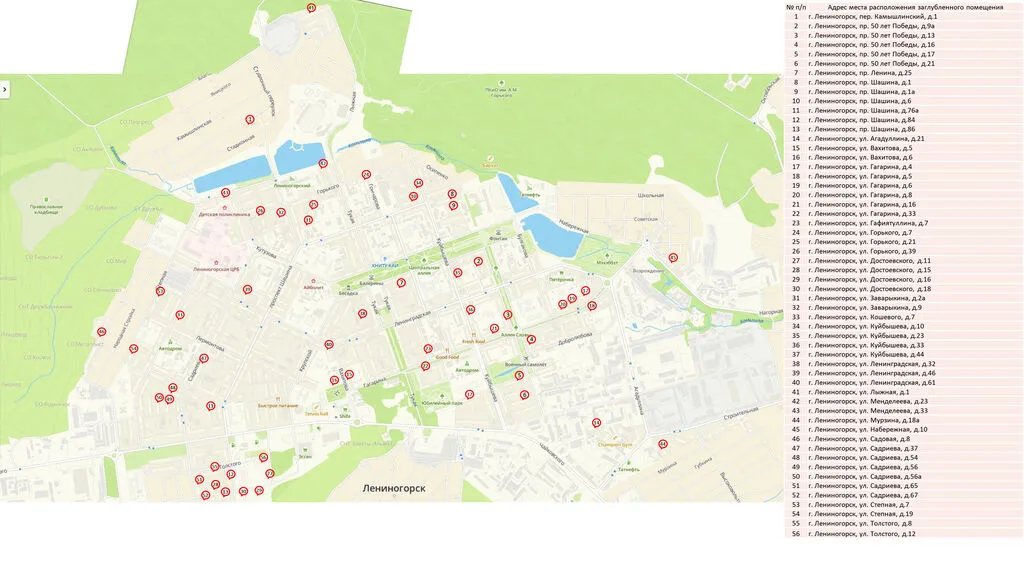1024x576 pixels.
Task: Select the Пятёрочка store icon
Action: (x=560, y=272)
